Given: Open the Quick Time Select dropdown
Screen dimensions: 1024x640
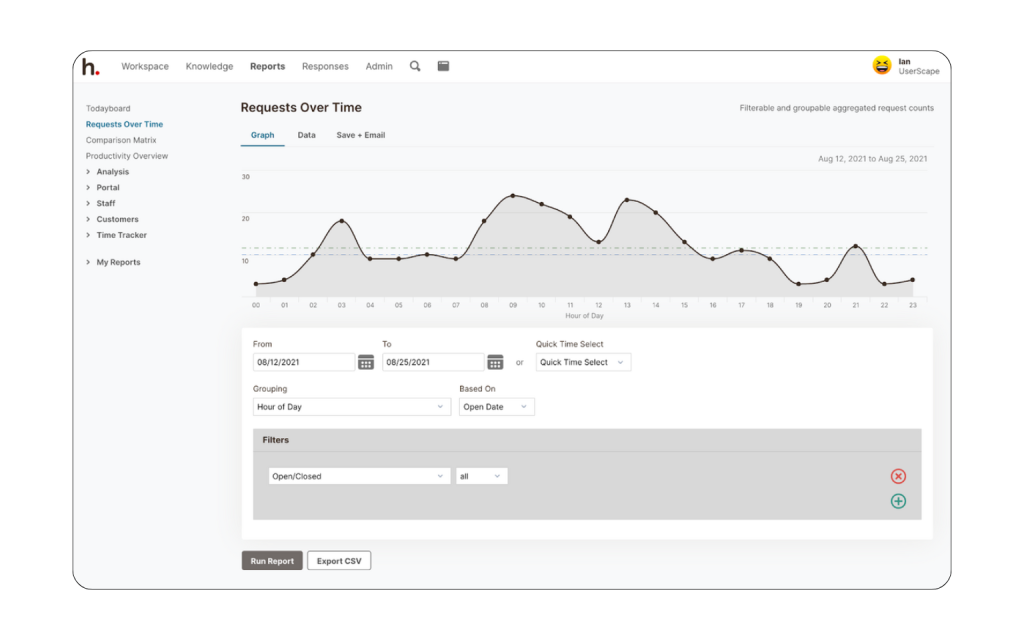Looking at the screenshot, I should [x=583, y=362].
